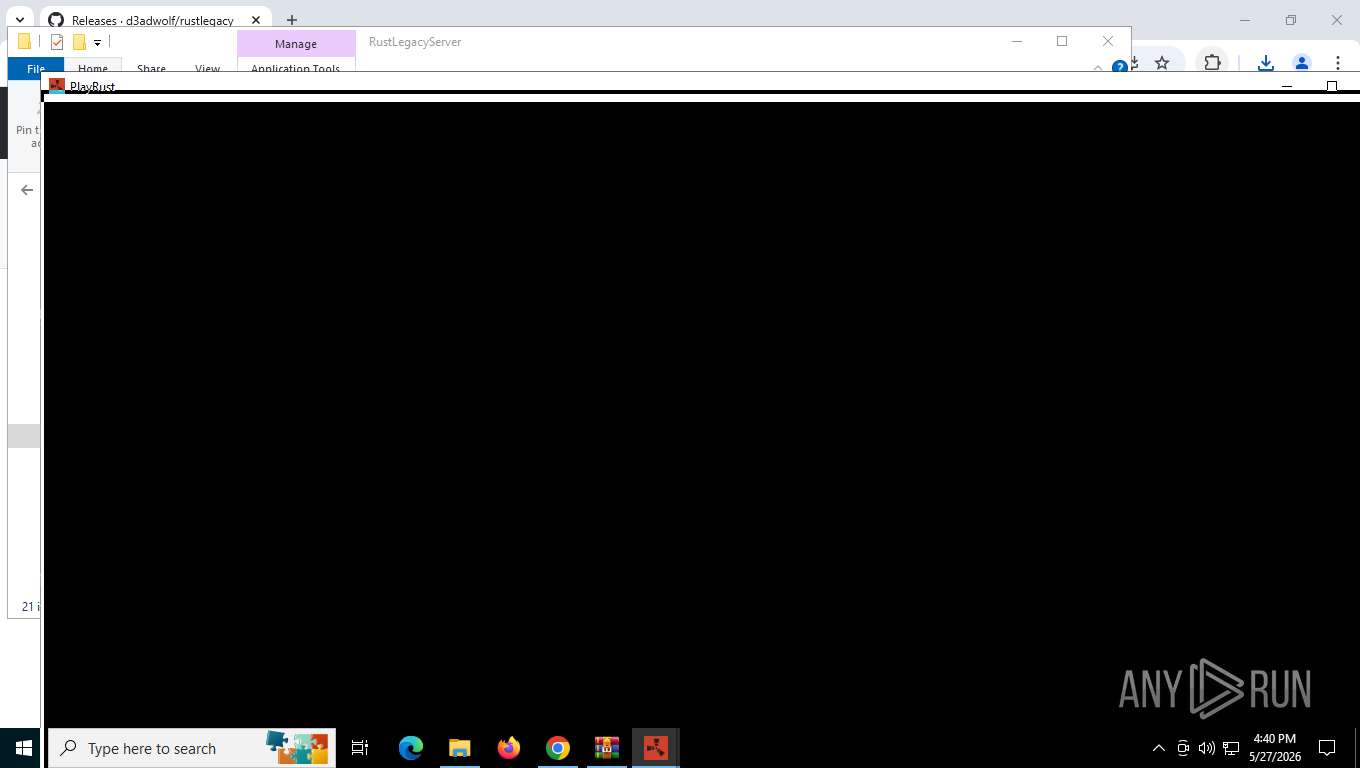The image size is (1360, 768).
Task: Open File Explorer help question mark
Action: pyautogui.click(x=1120, y=67)
